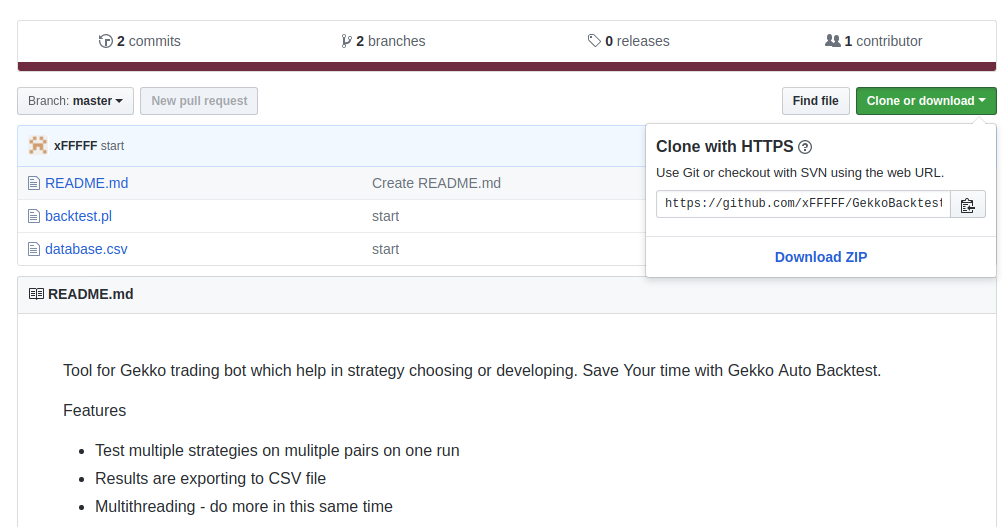The image size is (1004, 527).
Task: Click the HTTPS help question mark icon
Action: click(805, 147)
